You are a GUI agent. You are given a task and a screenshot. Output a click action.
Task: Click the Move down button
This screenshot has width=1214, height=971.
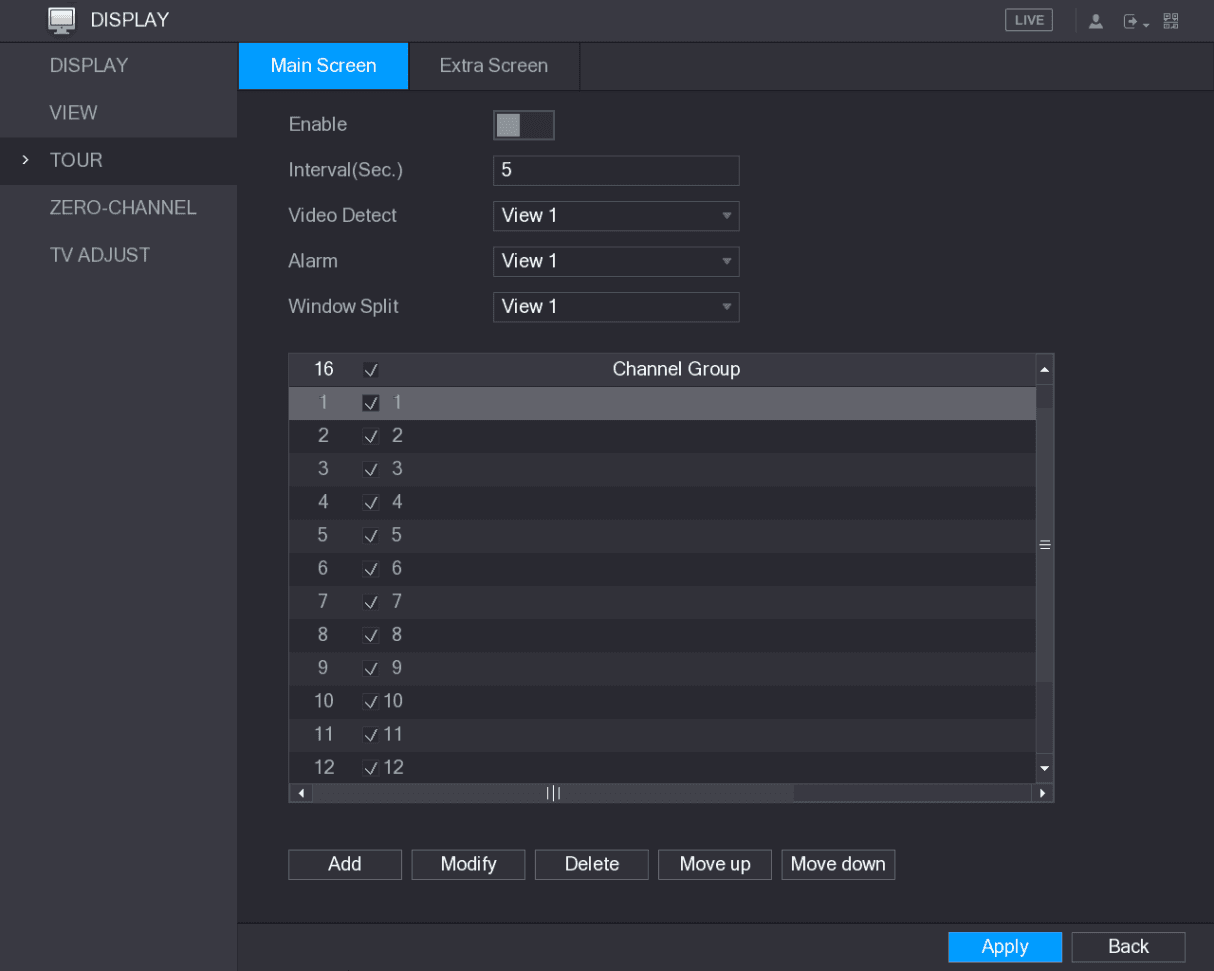pos(838,864)
